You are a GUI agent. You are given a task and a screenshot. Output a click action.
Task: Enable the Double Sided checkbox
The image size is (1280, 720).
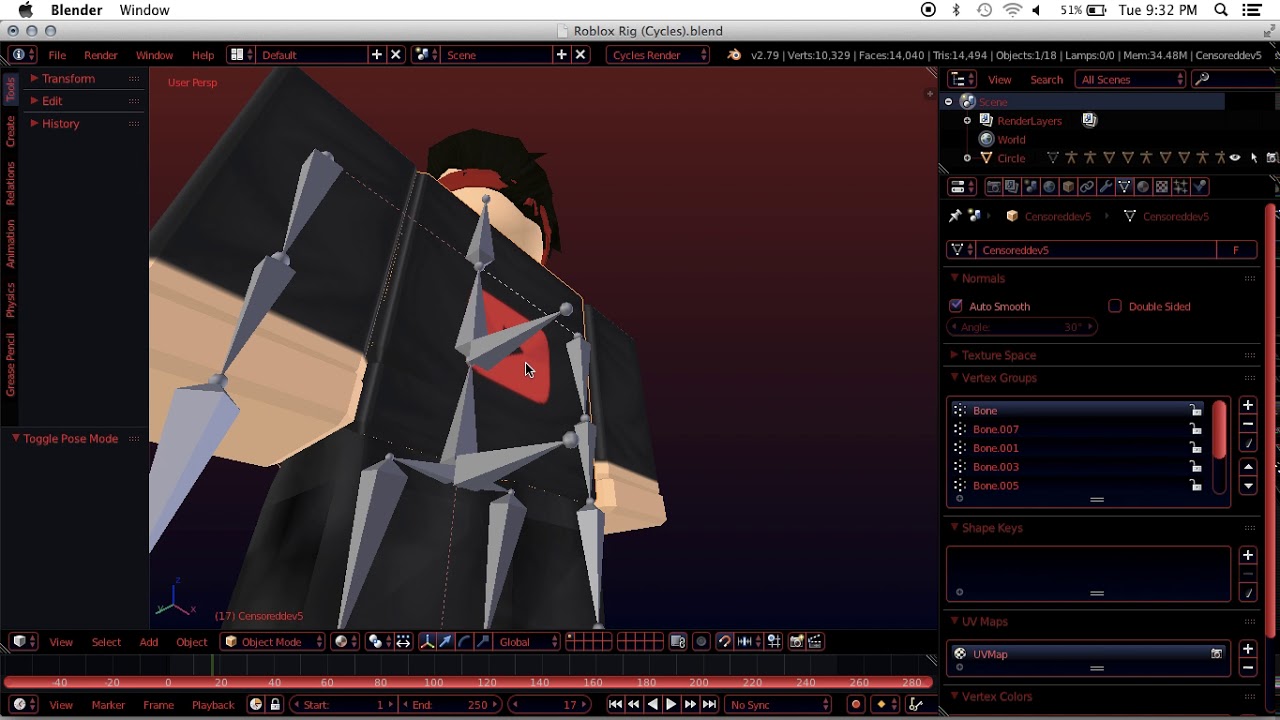tap(1115, 306)
